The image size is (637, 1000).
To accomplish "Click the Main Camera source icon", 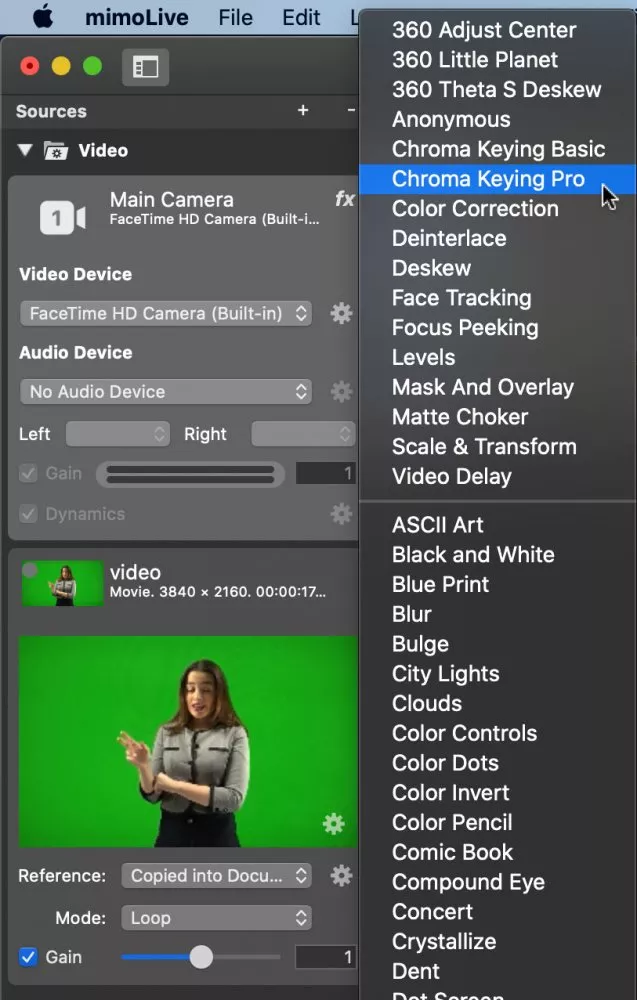I will click(62, 217).
